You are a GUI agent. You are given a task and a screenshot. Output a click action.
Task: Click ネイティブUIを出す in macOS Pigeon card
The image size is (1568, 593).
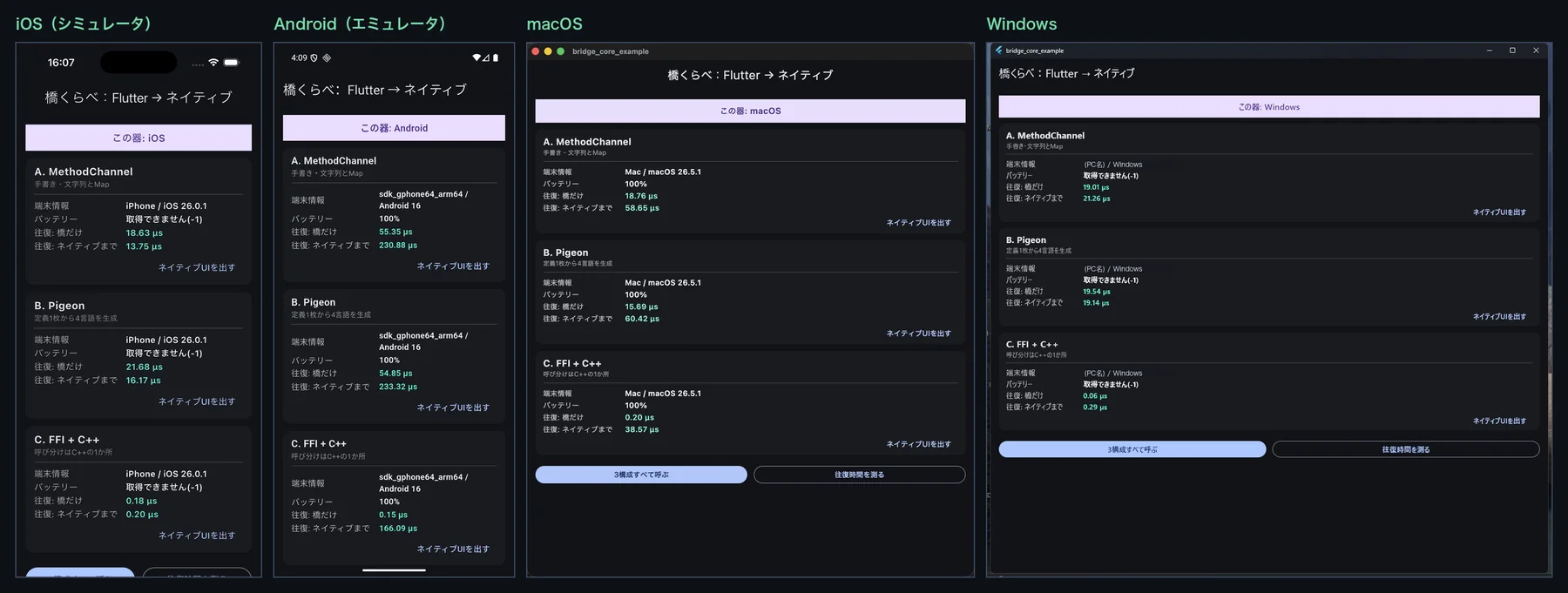click(x=919, y=334)
